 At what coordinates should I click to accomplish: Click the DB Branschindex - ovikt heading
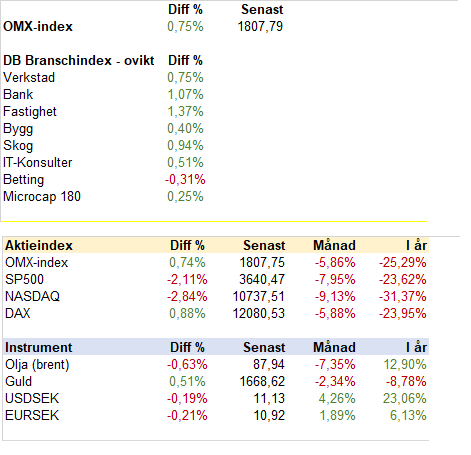click(79, 61)
